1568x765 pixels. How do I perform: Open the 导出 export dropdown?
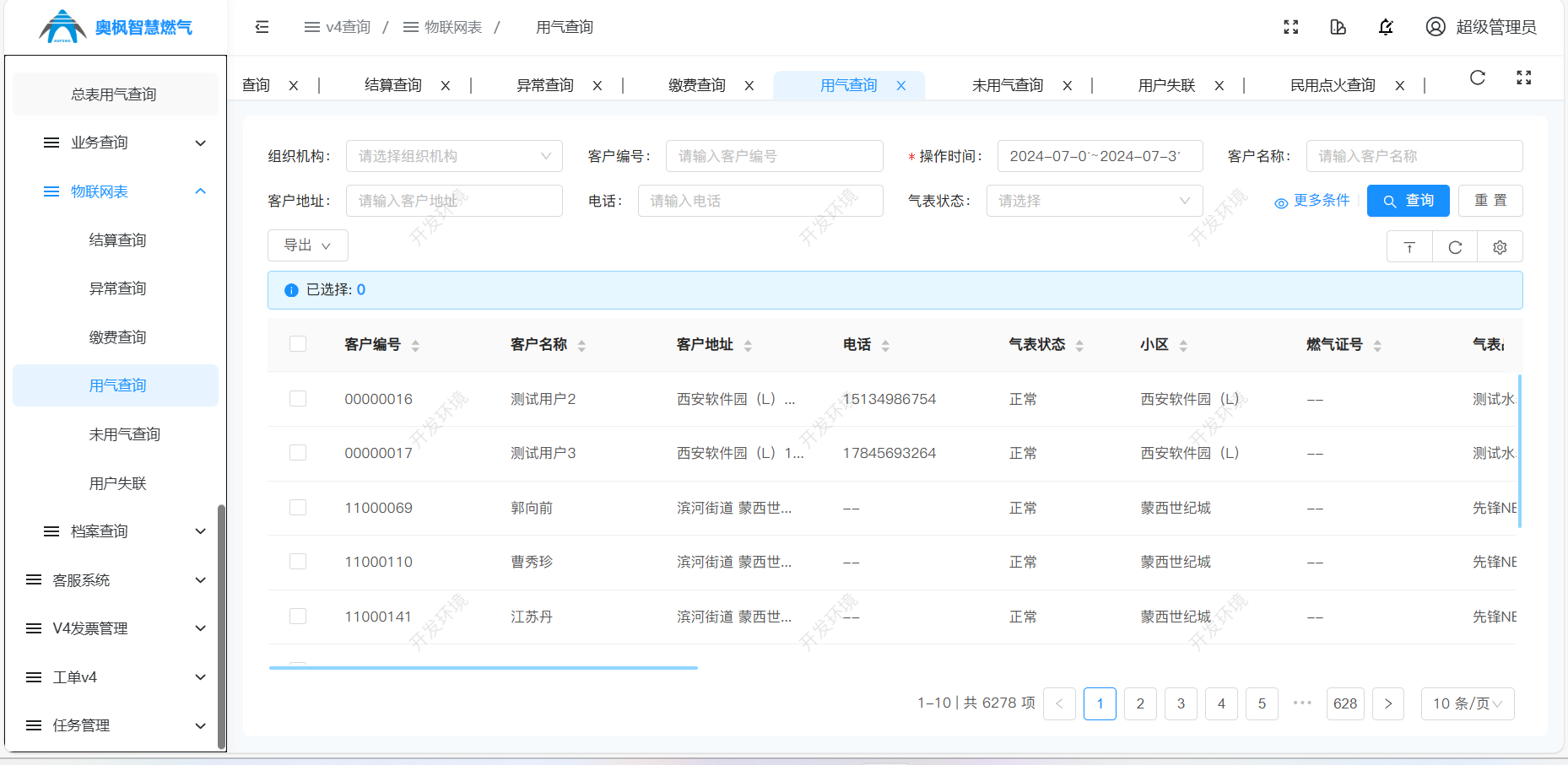pos(307,245)
